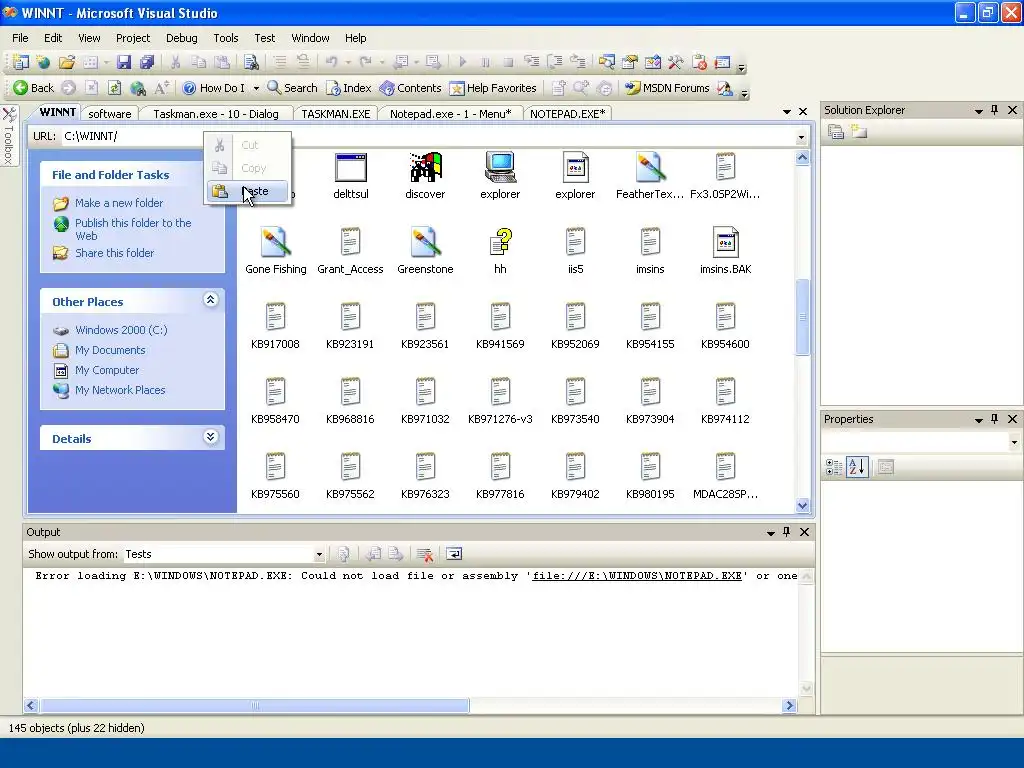
Task: Switch to Taskman.exe - 10 - Dialog tab
Action: click(216, 114)
